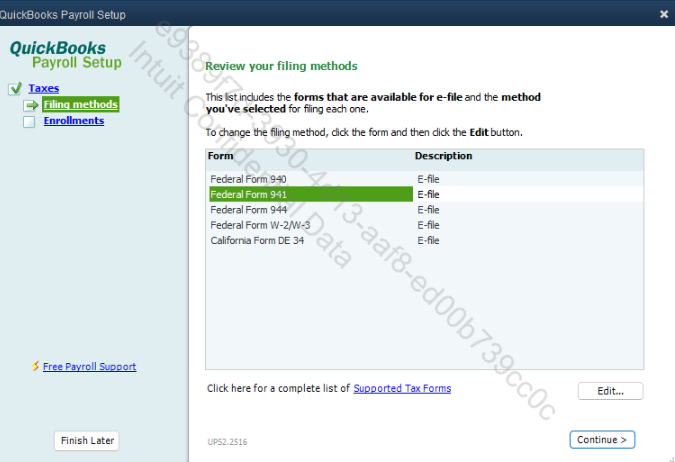
Task: Select the Federal Form W-2/W-3 row
Action: click(x=424, y=225)
